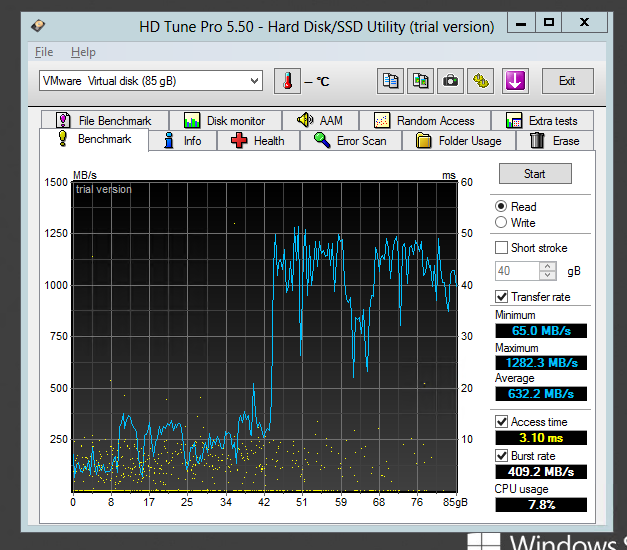Select the Write radio button
Viewport: 627px width, 550px height.
point(501,222)
